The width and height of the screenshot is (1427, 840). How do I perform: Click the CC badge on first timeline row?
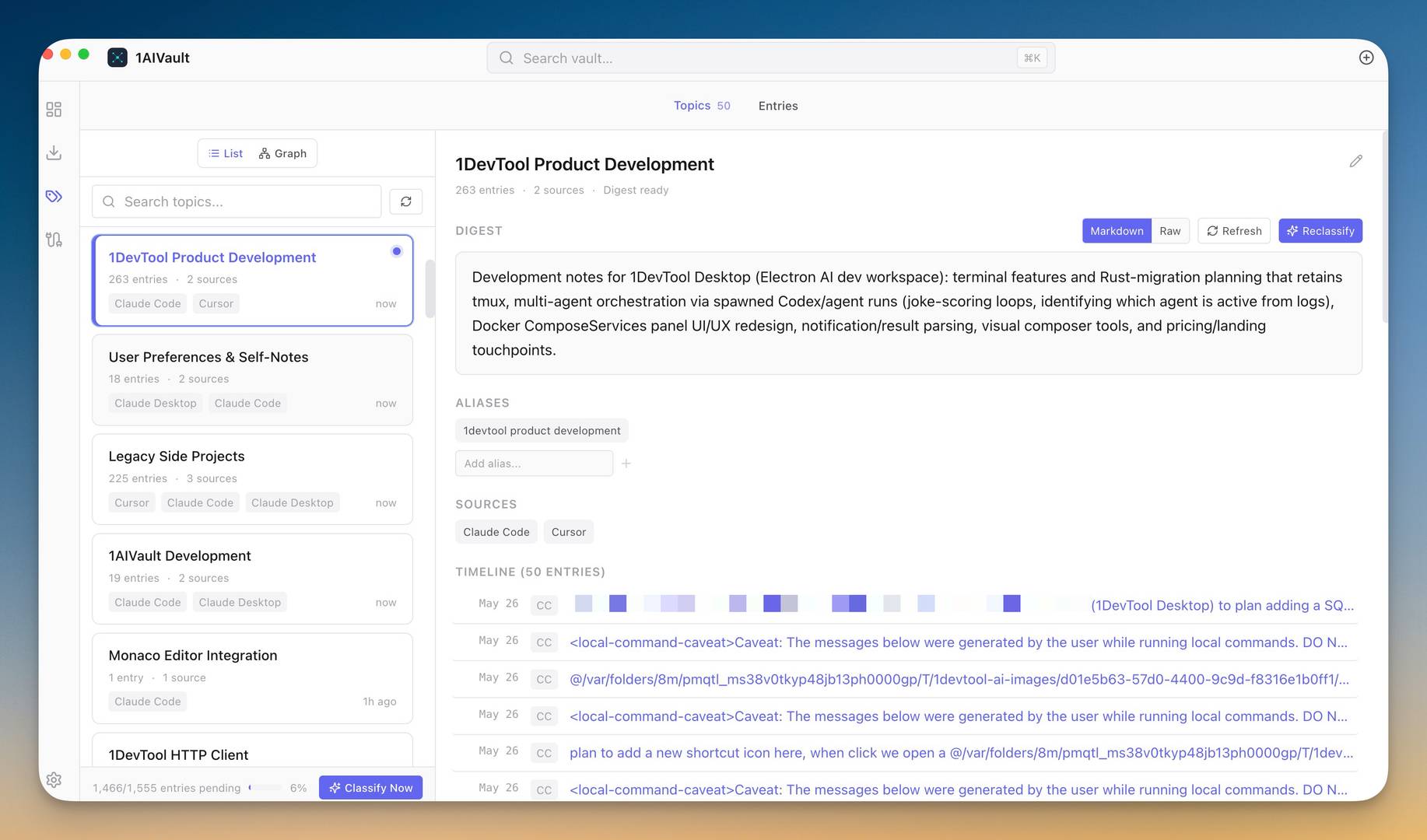[544, 605]
